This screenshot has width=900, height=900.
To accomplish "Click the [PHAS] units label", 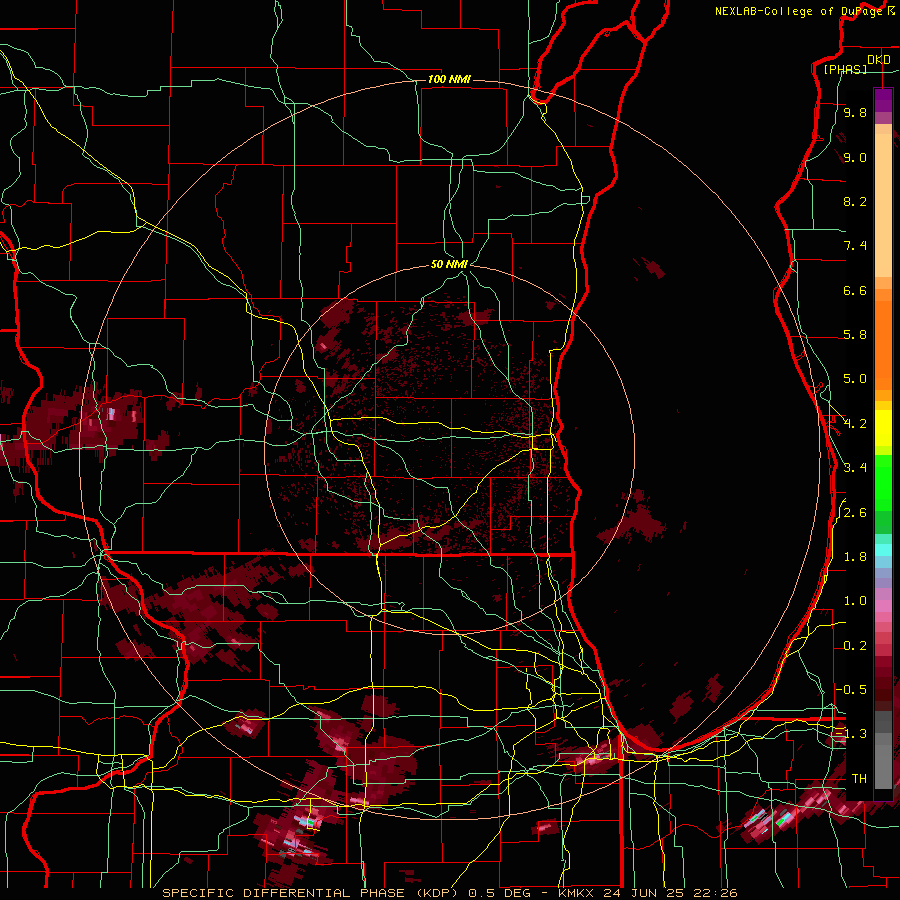I will coord(845,69).
